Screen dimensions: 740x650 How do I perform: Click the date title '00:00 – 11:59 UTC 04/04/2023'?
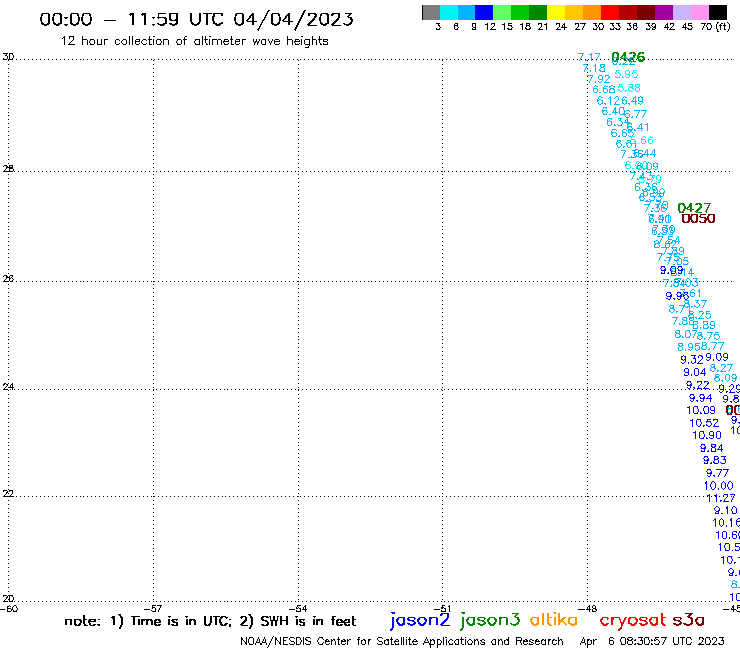coord(196,19)
